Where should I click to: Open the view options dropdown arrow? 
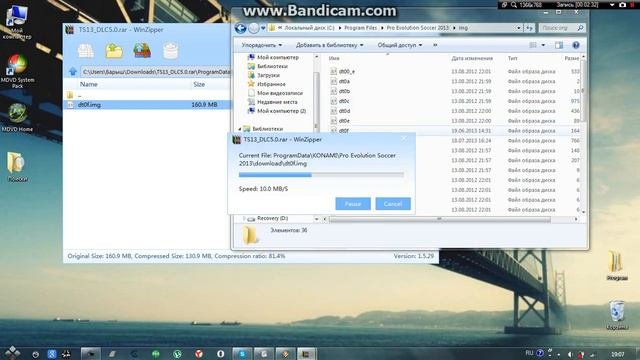pos(543,45)
